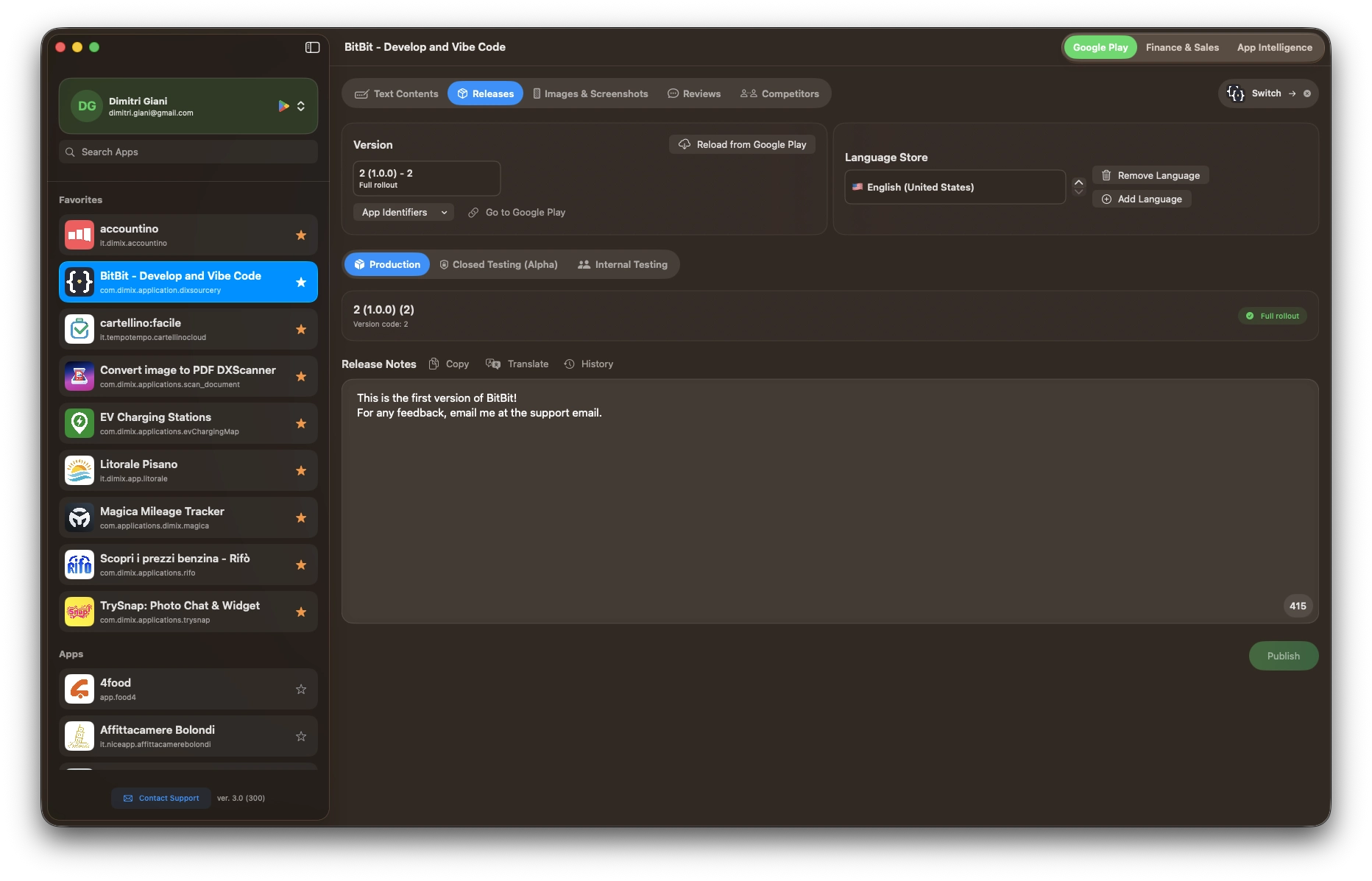The image size is (1372, 881).
Task: Click the Copy release notes icon
Action: 435,364
